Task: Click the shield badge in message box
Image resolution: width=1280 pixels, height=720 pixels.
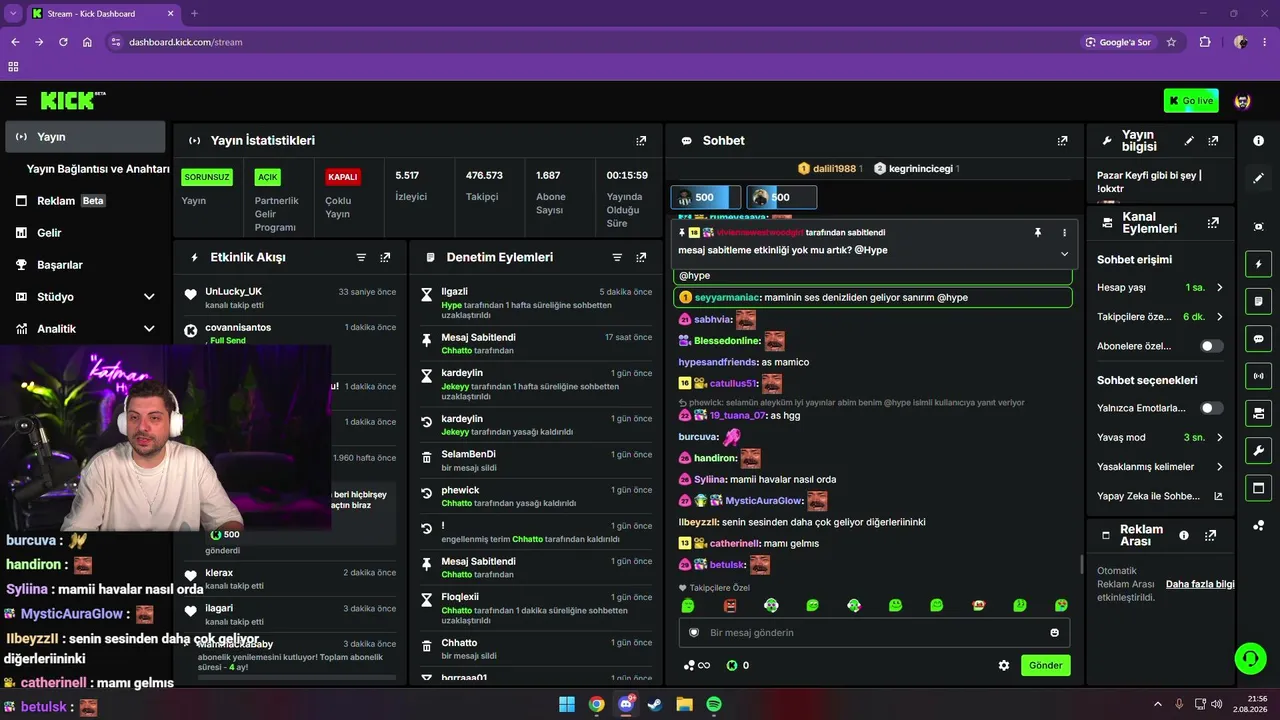Action: tap(694, 633)
